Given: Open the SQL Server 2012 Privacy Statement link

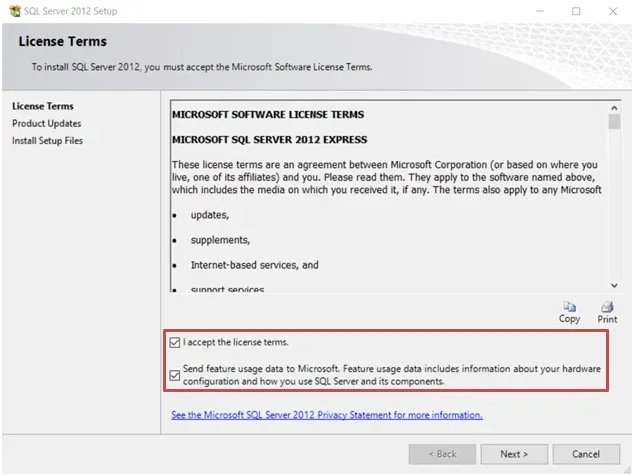Looking at the screenshot, I should [x=327, y=415].
